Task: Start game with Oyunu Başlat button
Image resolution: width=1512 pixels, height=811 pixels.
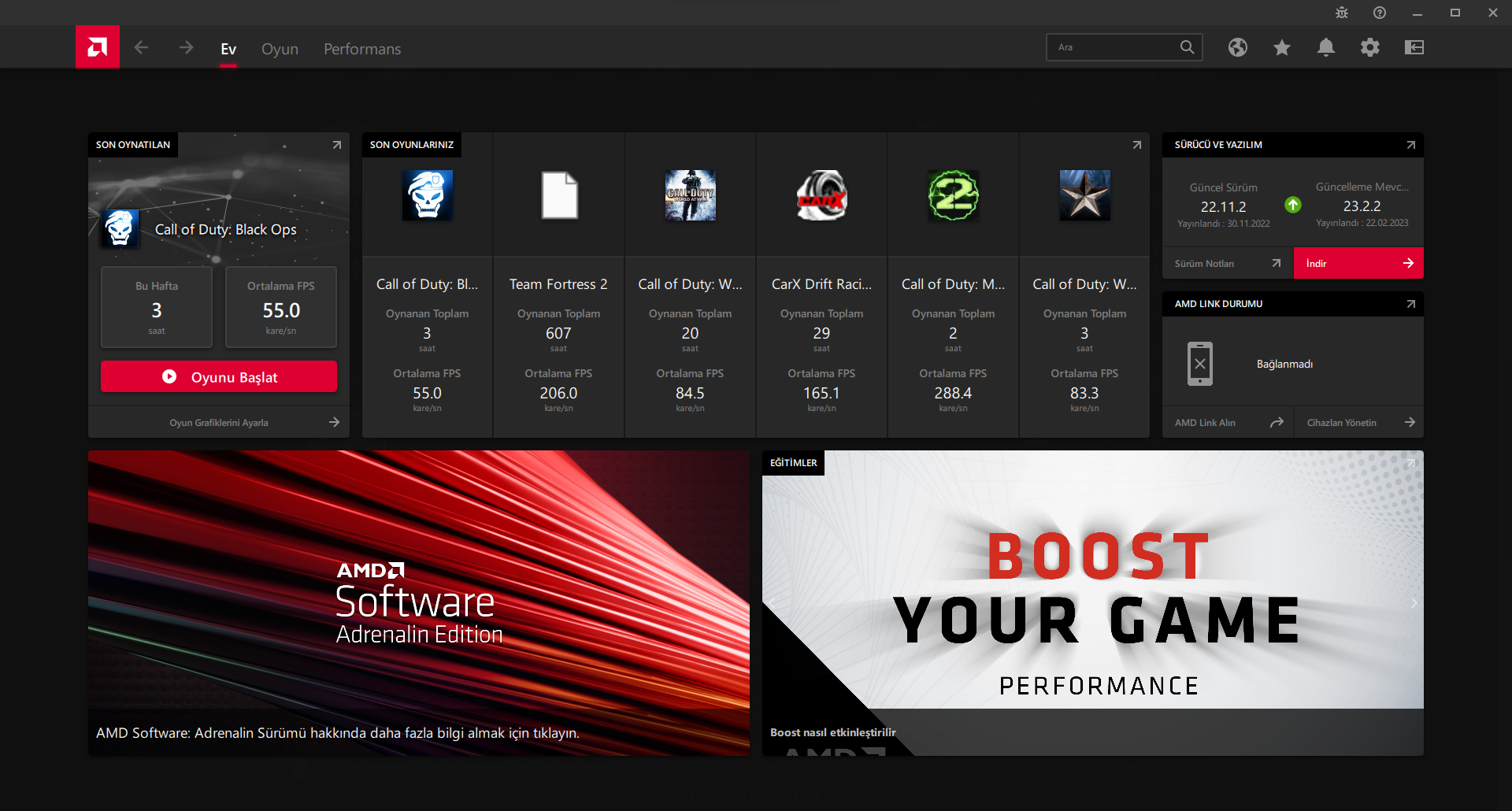Action: (219, 376)
